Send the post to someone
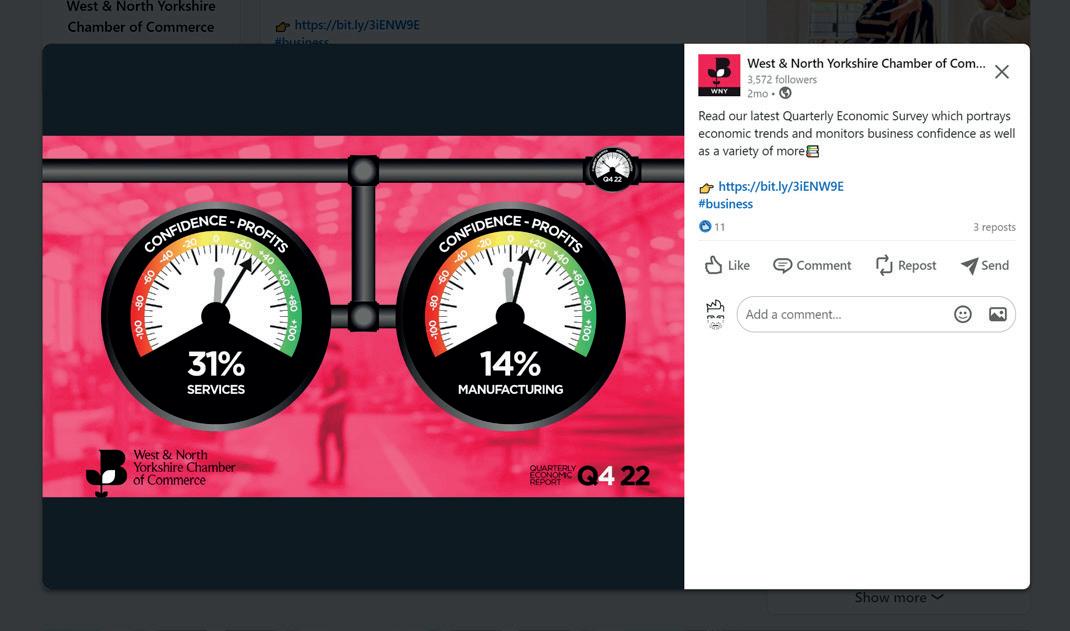Viewport: 1070px width, 631px height. (985, 265)
